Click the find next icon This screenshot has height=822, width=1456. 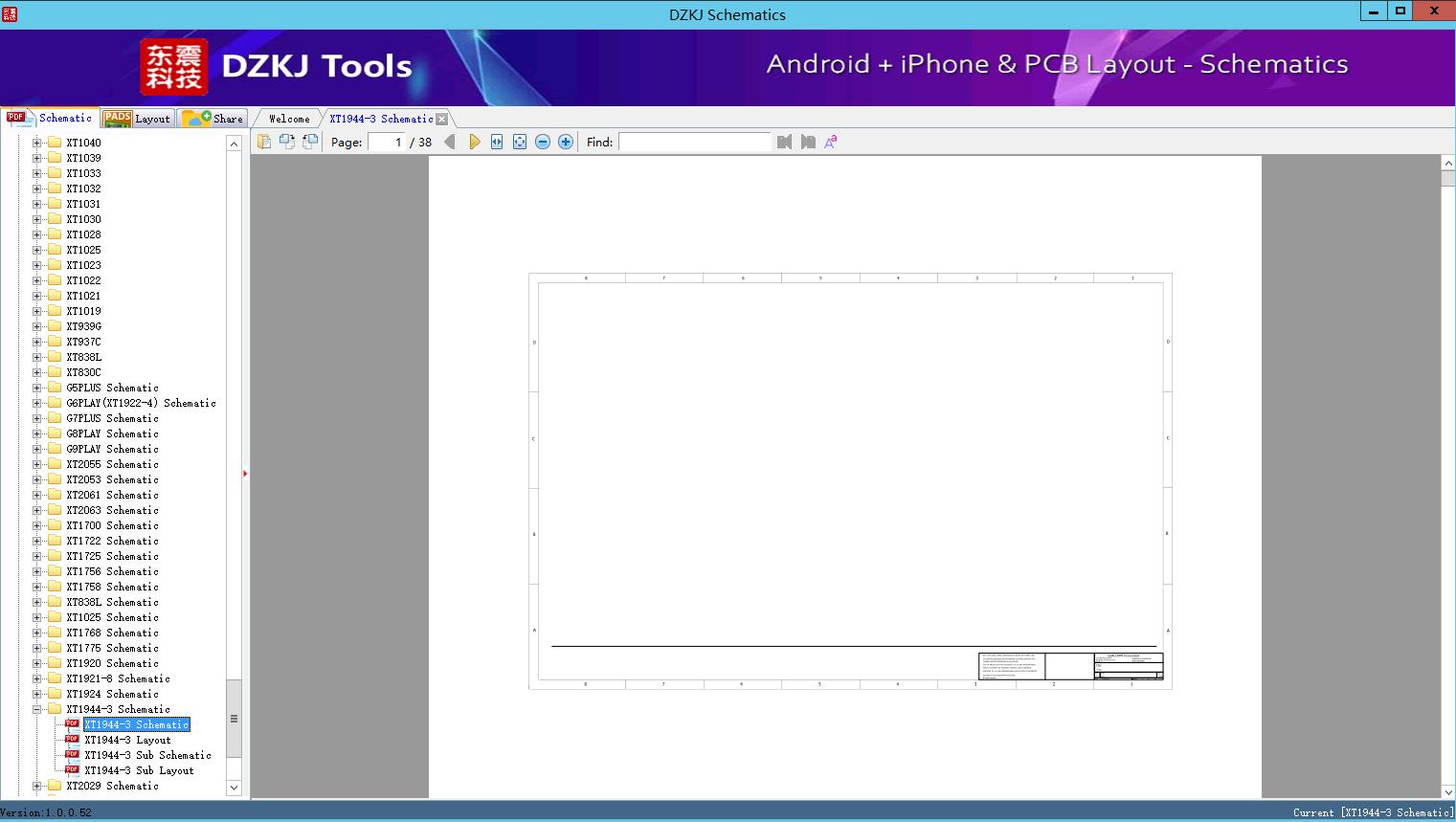(x=808, y=142)
